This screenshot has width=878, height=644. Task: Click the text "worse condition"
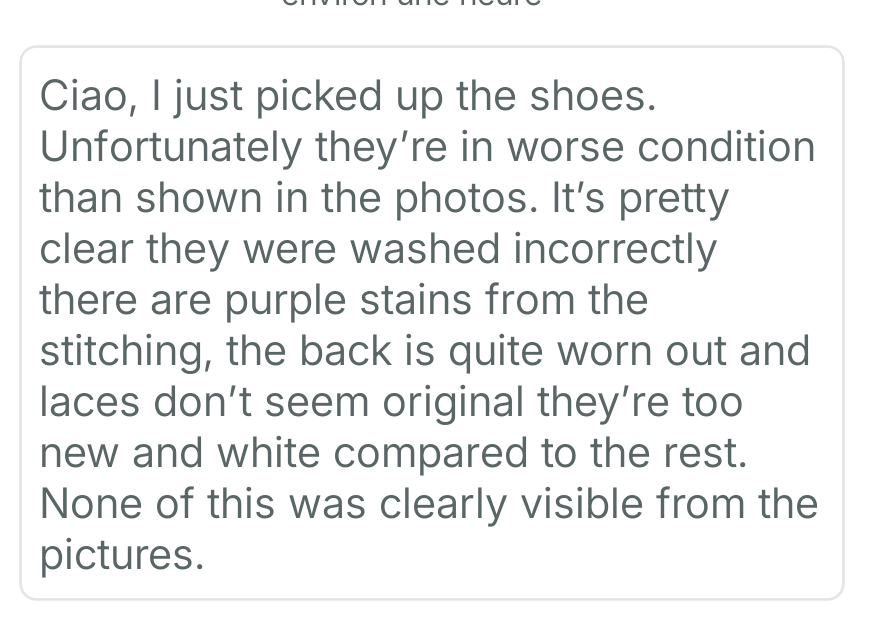(x=660, y=147)
